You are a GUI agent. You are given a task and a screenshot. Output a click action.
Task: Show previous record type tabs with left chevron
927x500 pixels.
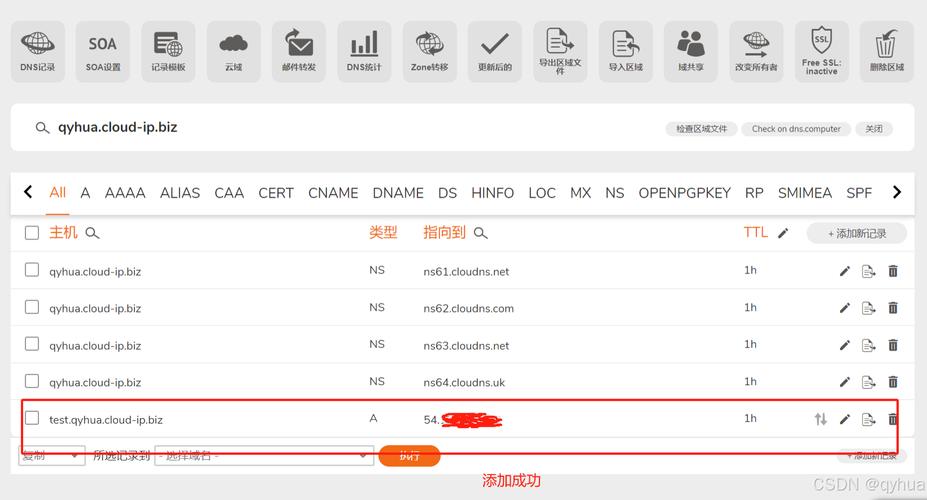(28, 191)
